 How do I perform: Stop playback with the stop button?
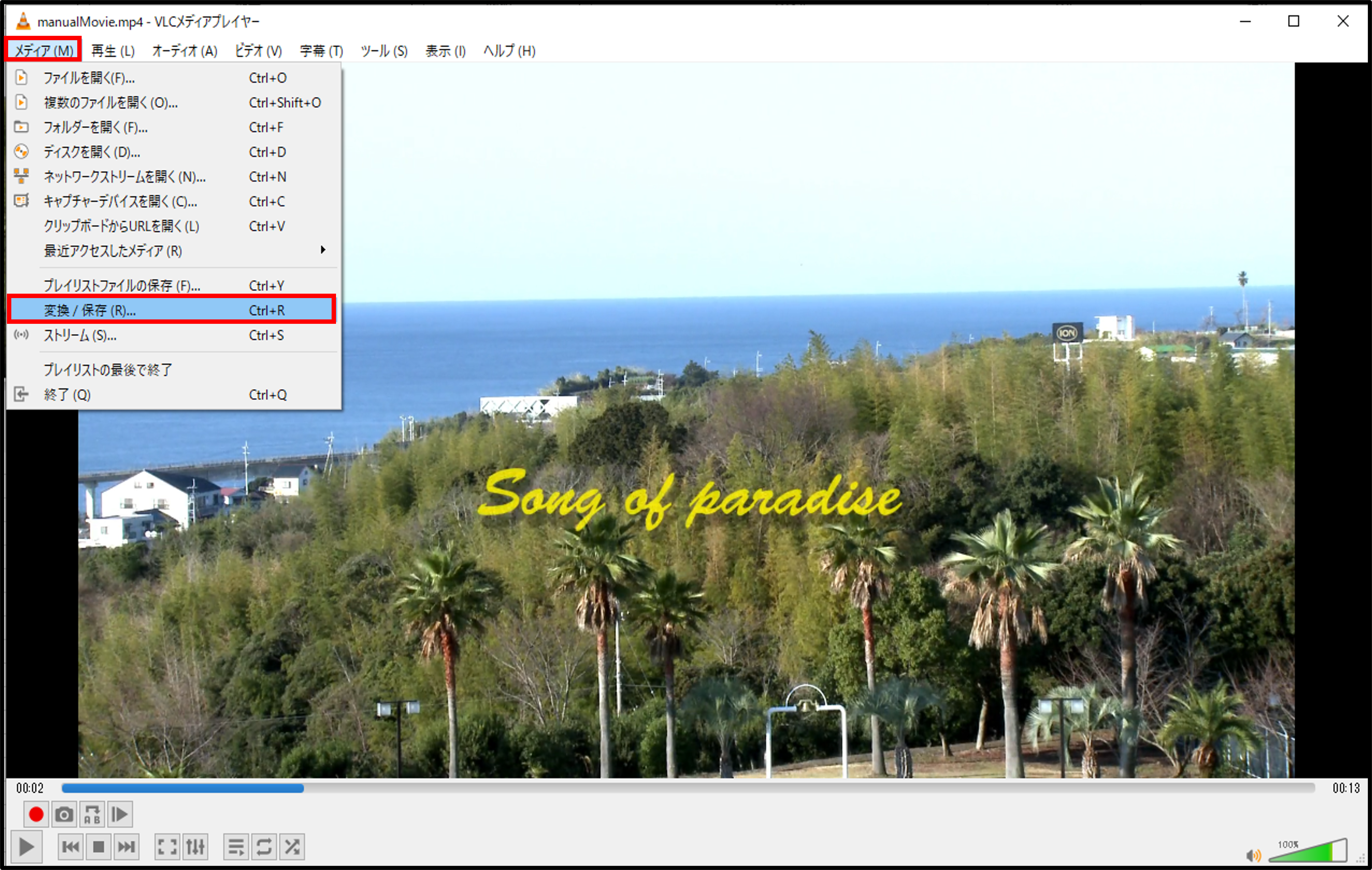[99, 847]
